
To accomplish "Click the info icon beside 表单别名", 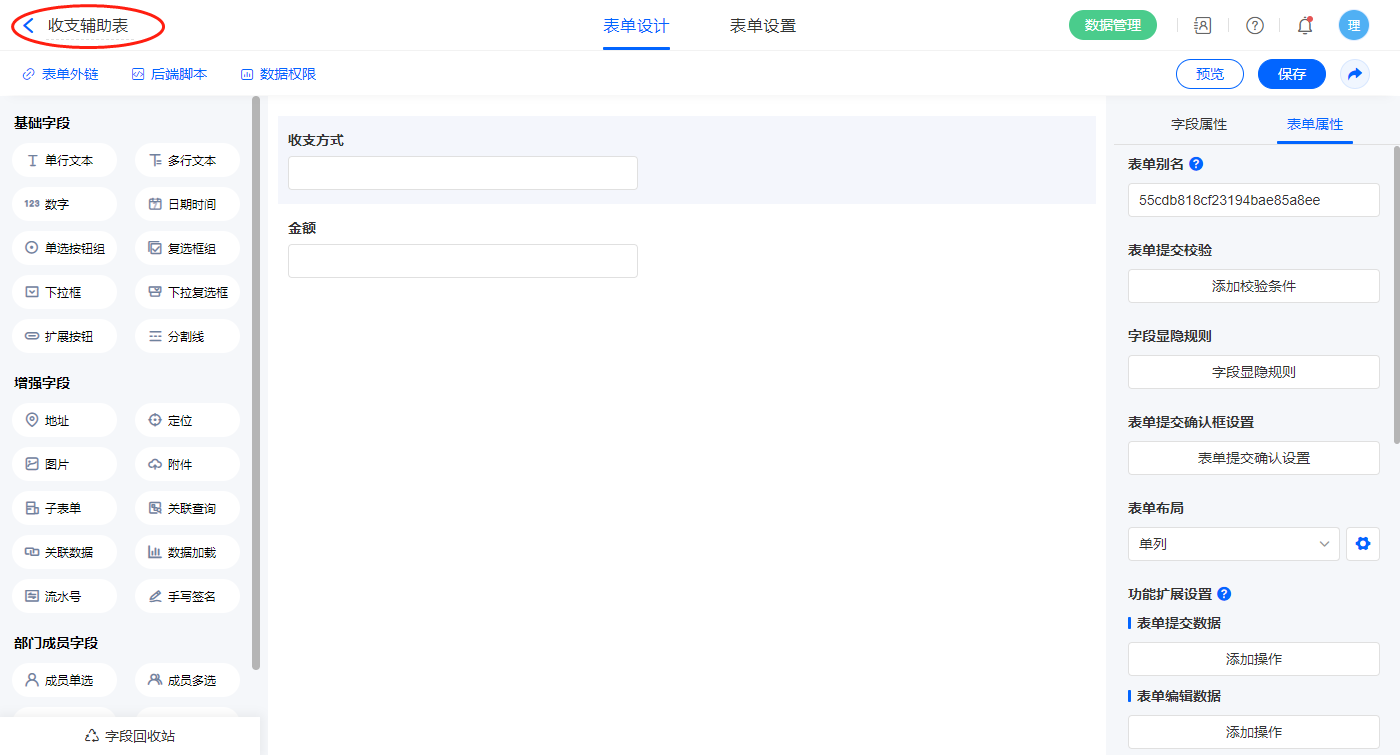I will point(1196,164).
